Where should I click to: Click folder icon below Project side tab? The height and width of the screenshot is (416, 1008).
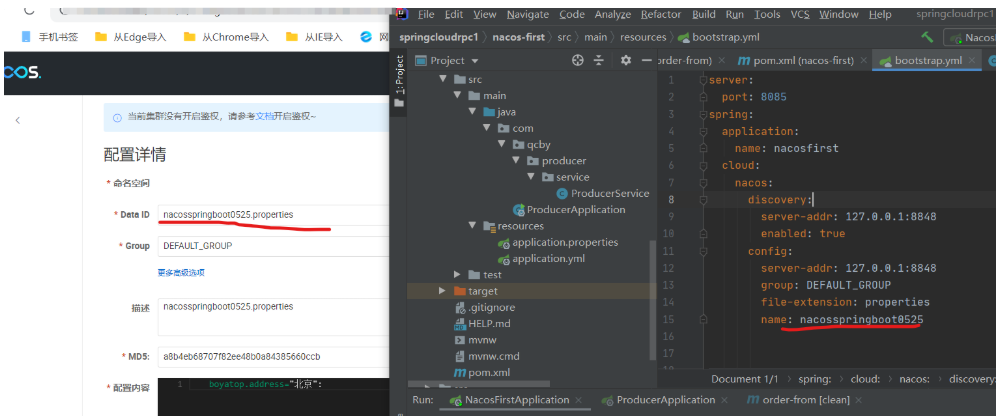(x=399, y=103)
